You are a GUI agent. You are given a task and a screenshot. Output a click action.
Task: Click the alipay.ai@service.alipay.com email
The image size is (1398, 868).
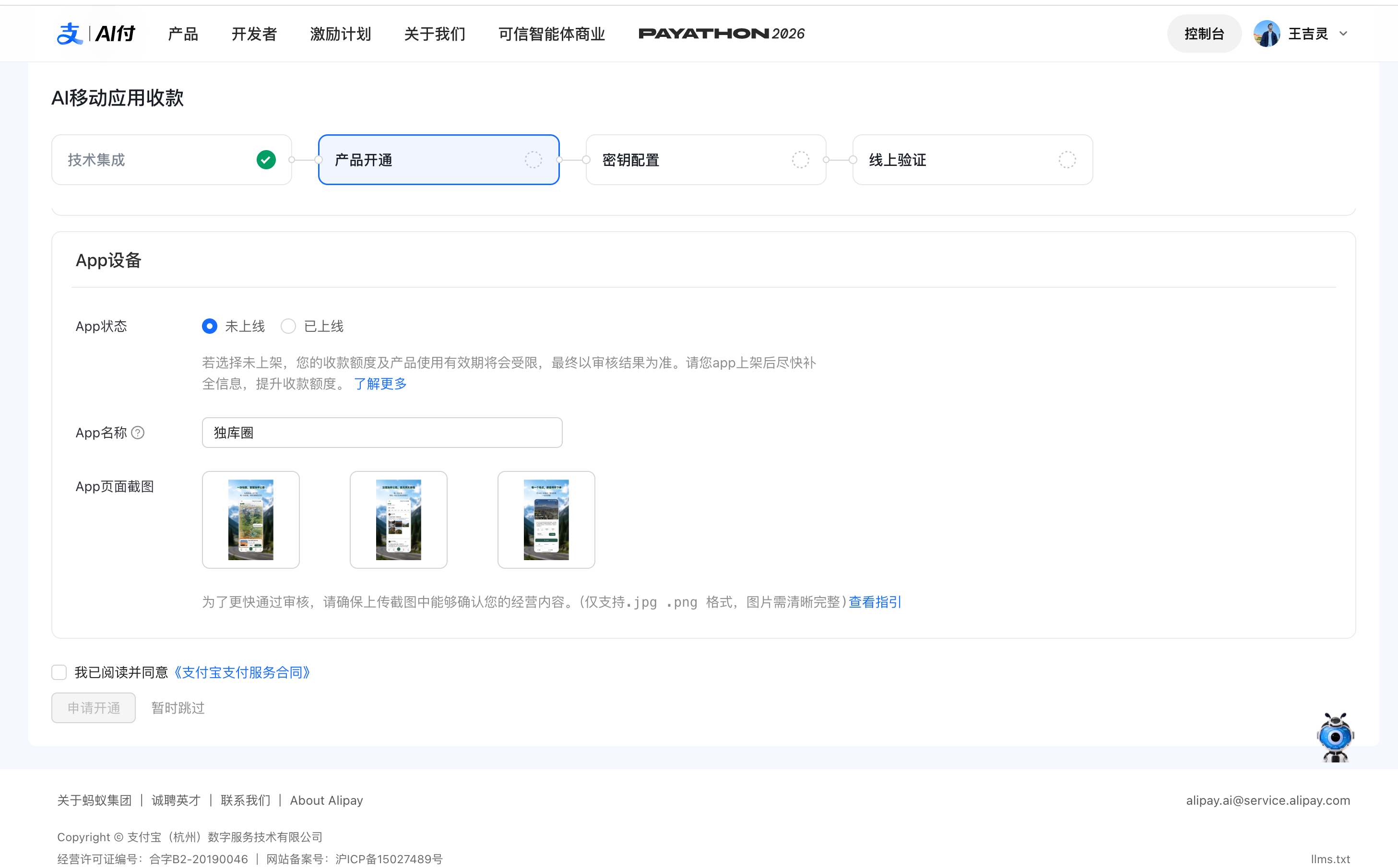click(x=1268, y=800)
